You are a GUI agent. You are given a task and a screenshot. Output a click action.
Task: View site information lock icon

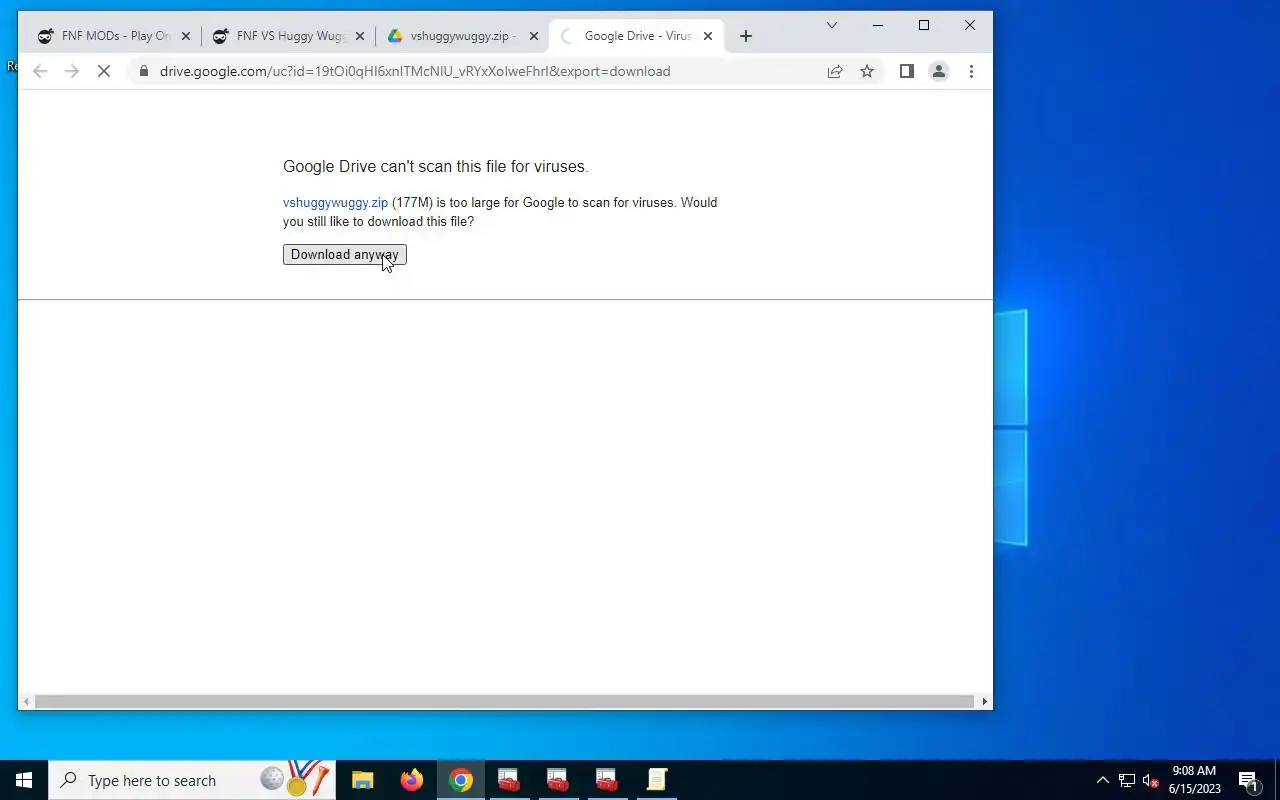tap(144, 71)
